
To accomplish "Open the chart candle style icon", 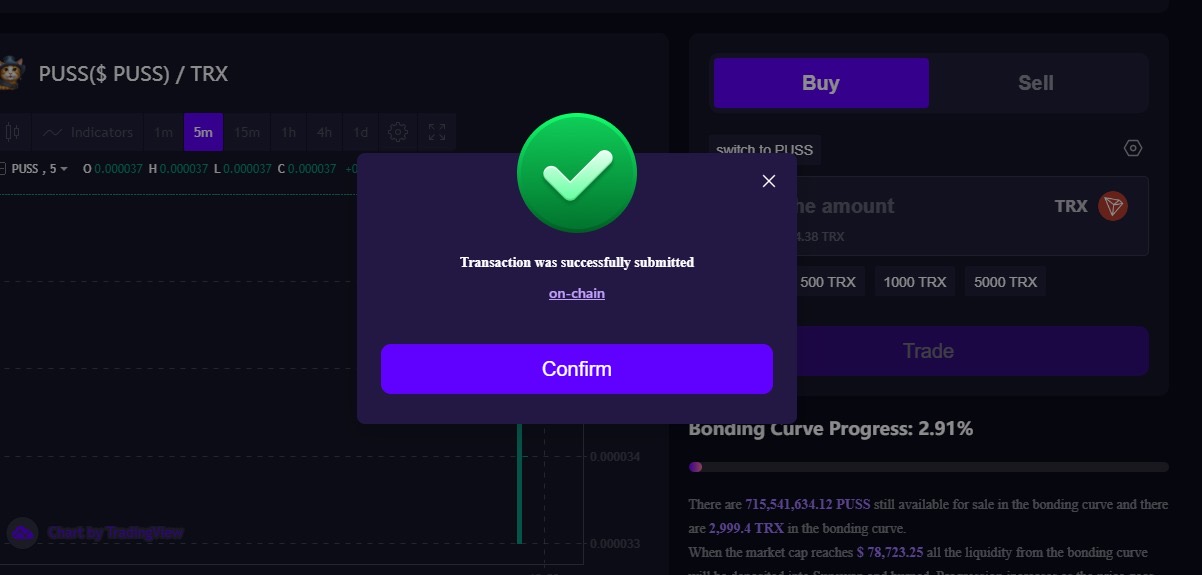I will point(13,132).
